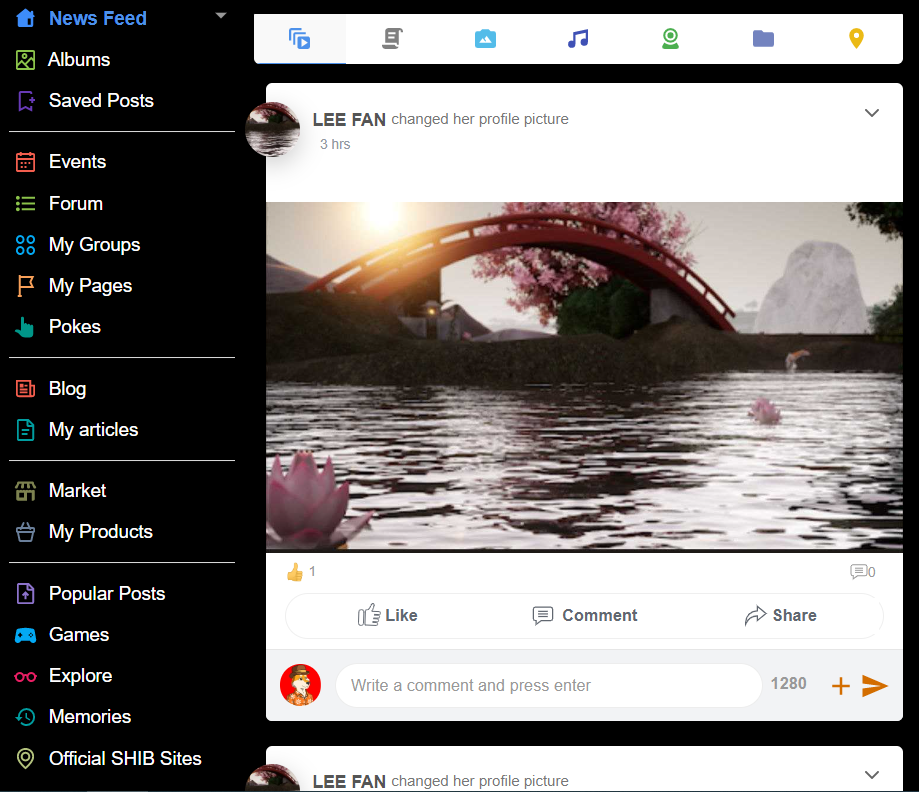Open the Explore page
The height and width of the screenshot is (792, 919).
click(x=80, y=676)
